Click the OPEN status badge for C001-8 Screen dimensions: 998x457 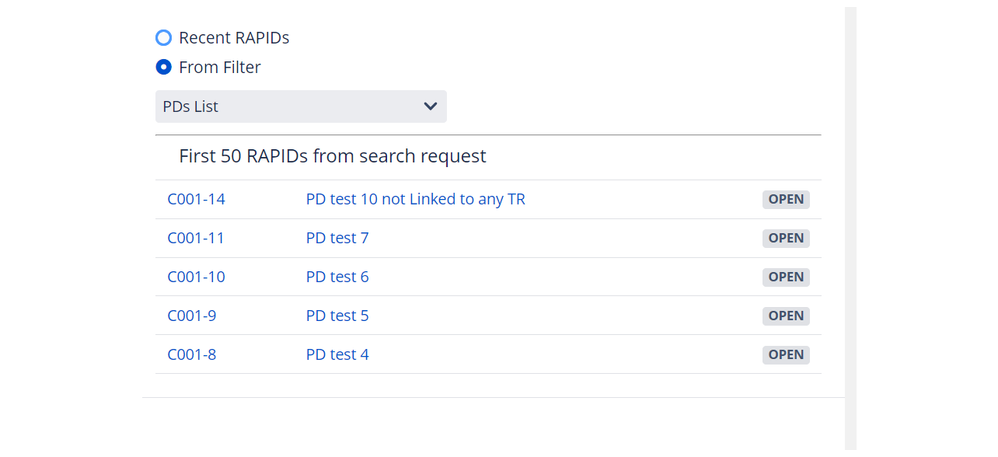pos(786,355)
